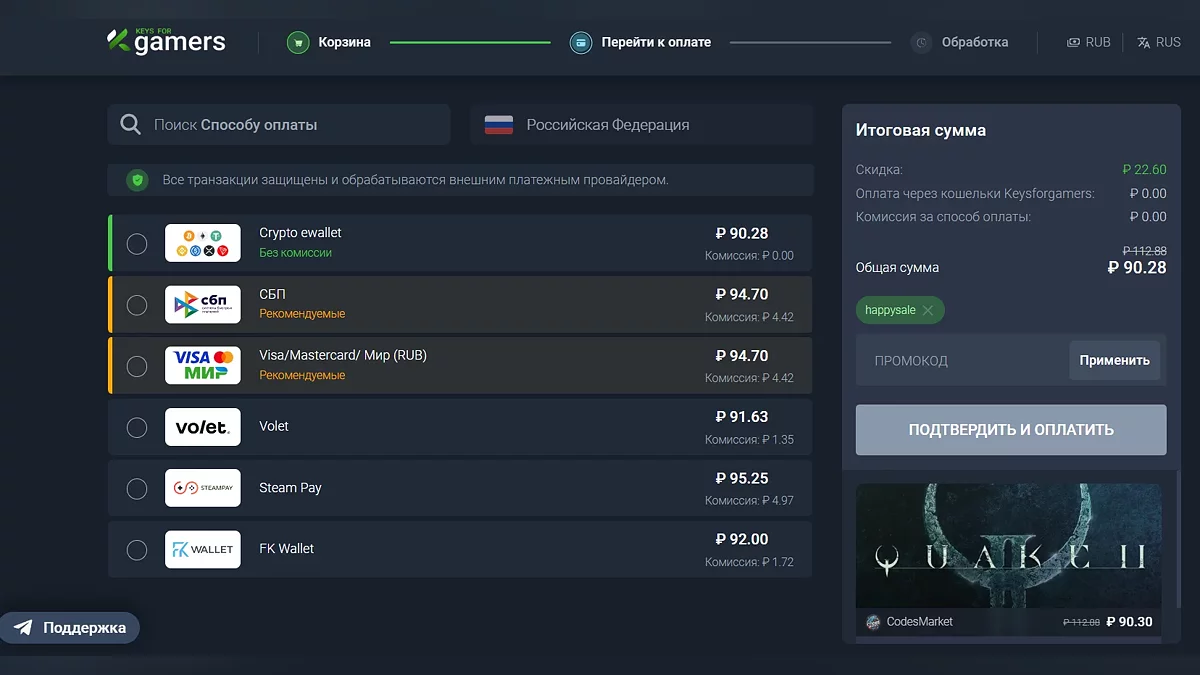The height and width of the screenshot is (675, 1200).
Task: Click the Telegram support icon
Action: tap(23, 628)
